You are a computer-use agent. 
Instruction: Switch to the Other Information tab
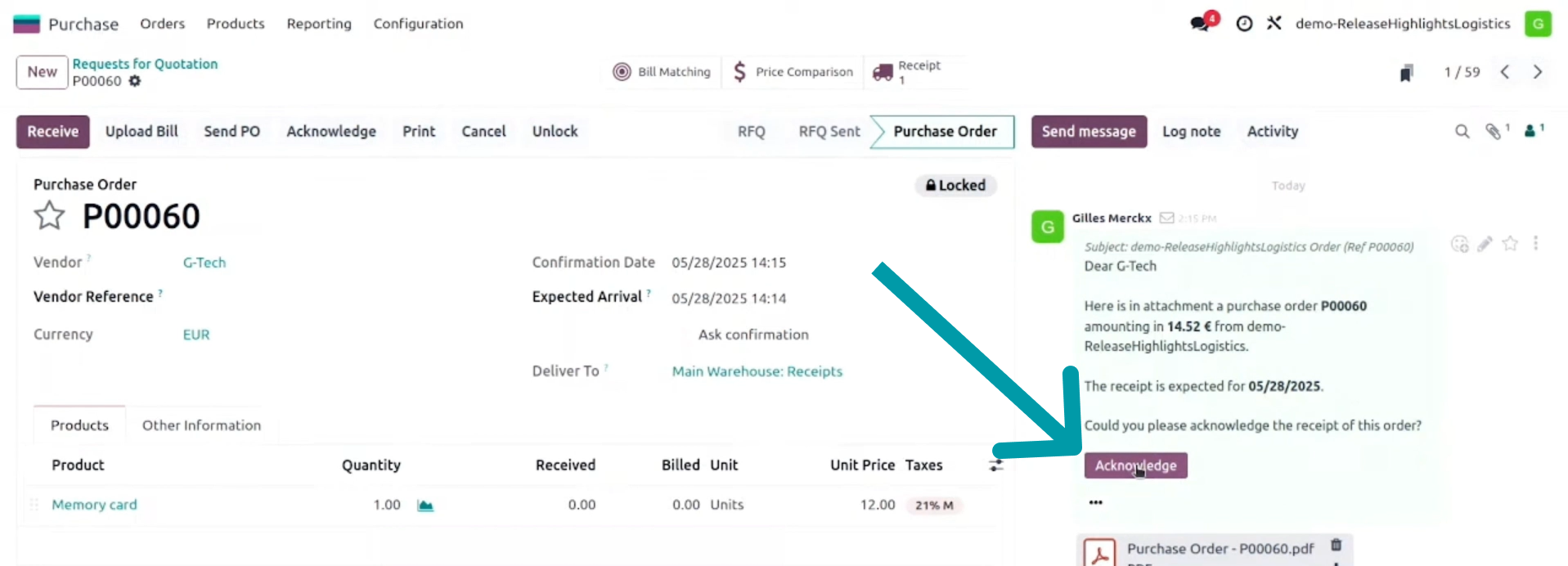coord(201,425)
